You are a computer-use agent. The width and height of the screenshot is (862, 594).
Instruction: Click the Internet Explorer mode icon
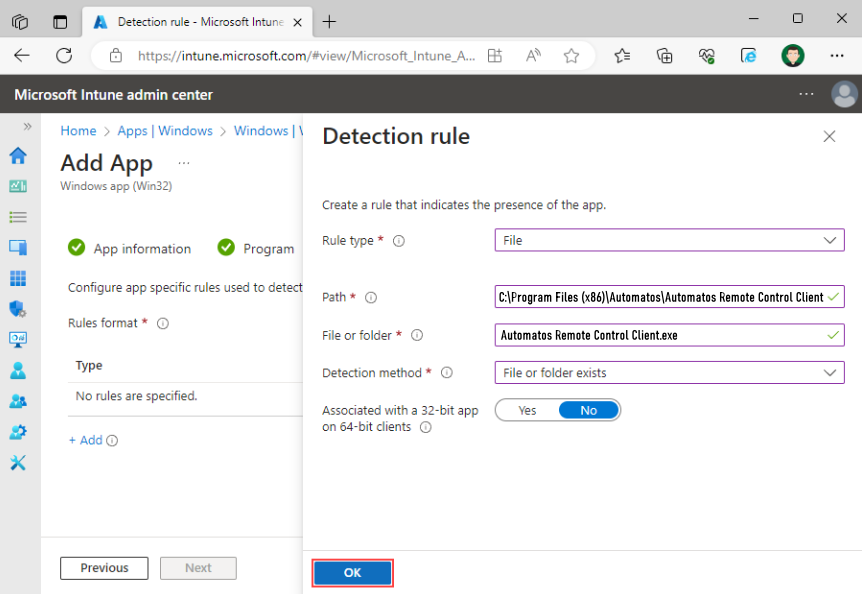tap(748, 55)
